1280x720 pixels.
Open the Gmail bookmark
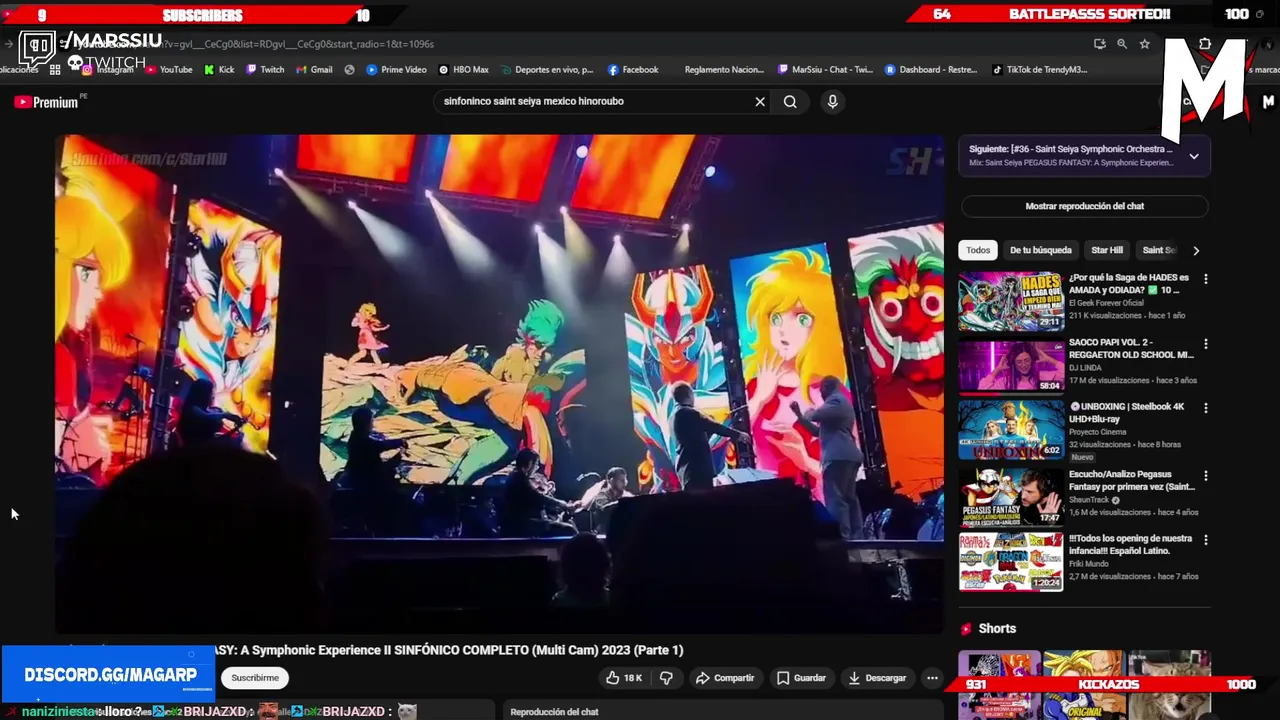(314, 70)
